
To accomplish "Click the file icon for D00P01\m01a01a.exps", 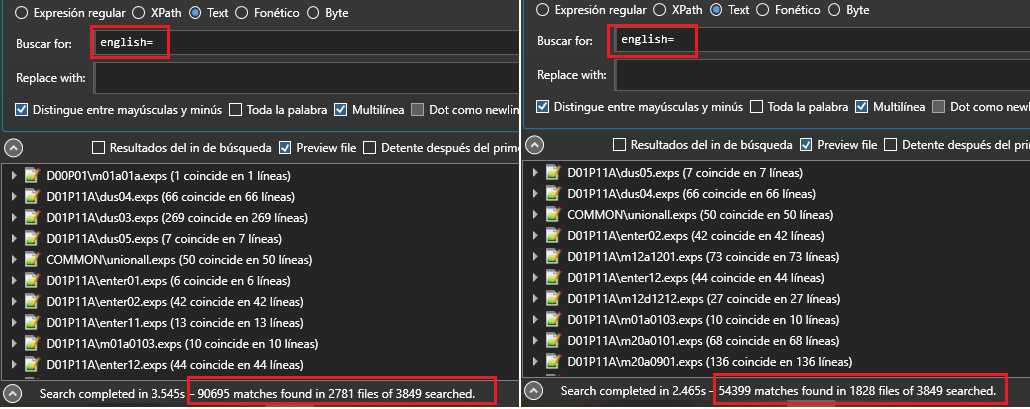I will [x=32, y=176].
